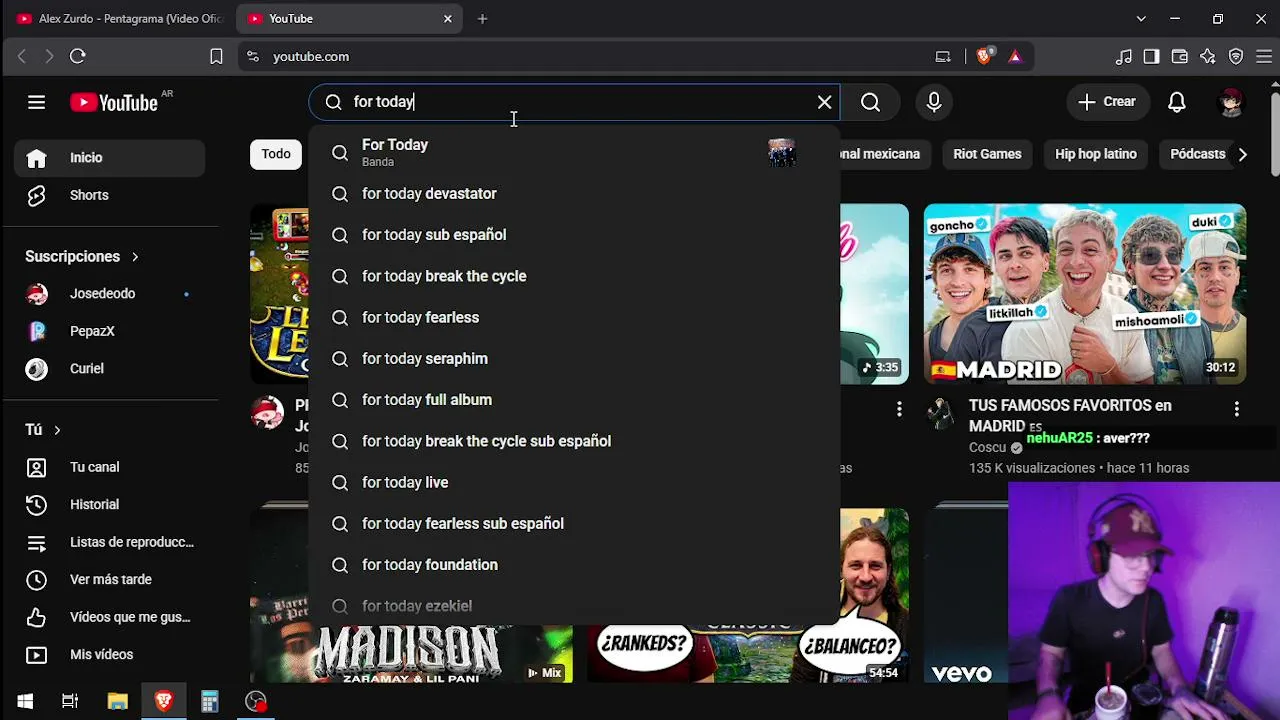The image size is (1280, 720).
Task: Choose suggestion "for today live"
Action: point(574,482)
